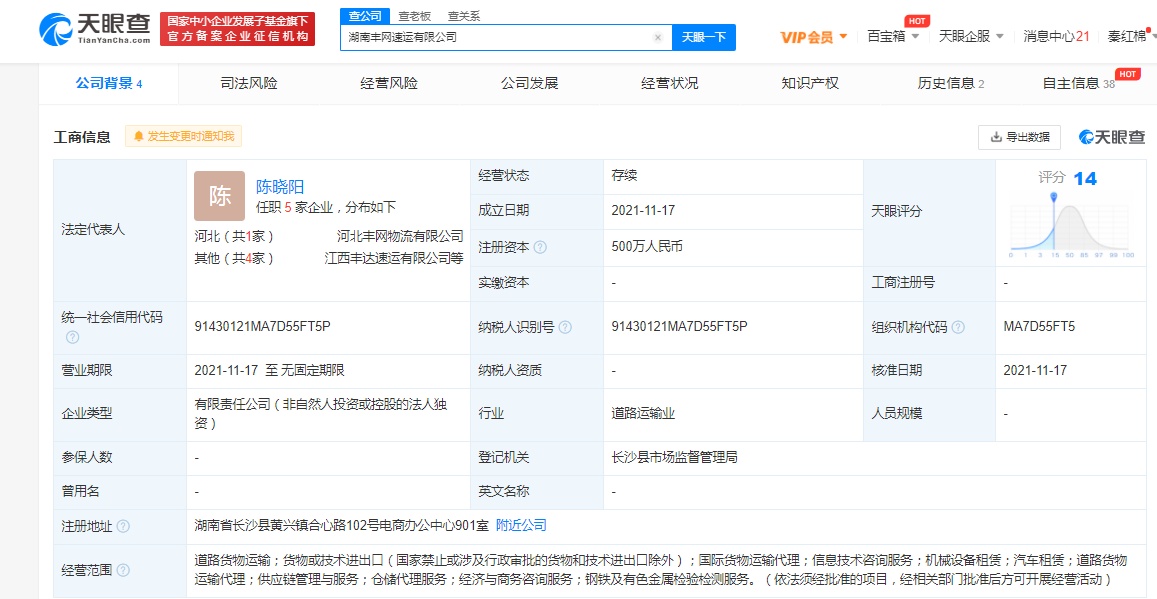Open the VIP会员 dropdown
Viewport: 1157px width, 599px height.
coord(814,37)
